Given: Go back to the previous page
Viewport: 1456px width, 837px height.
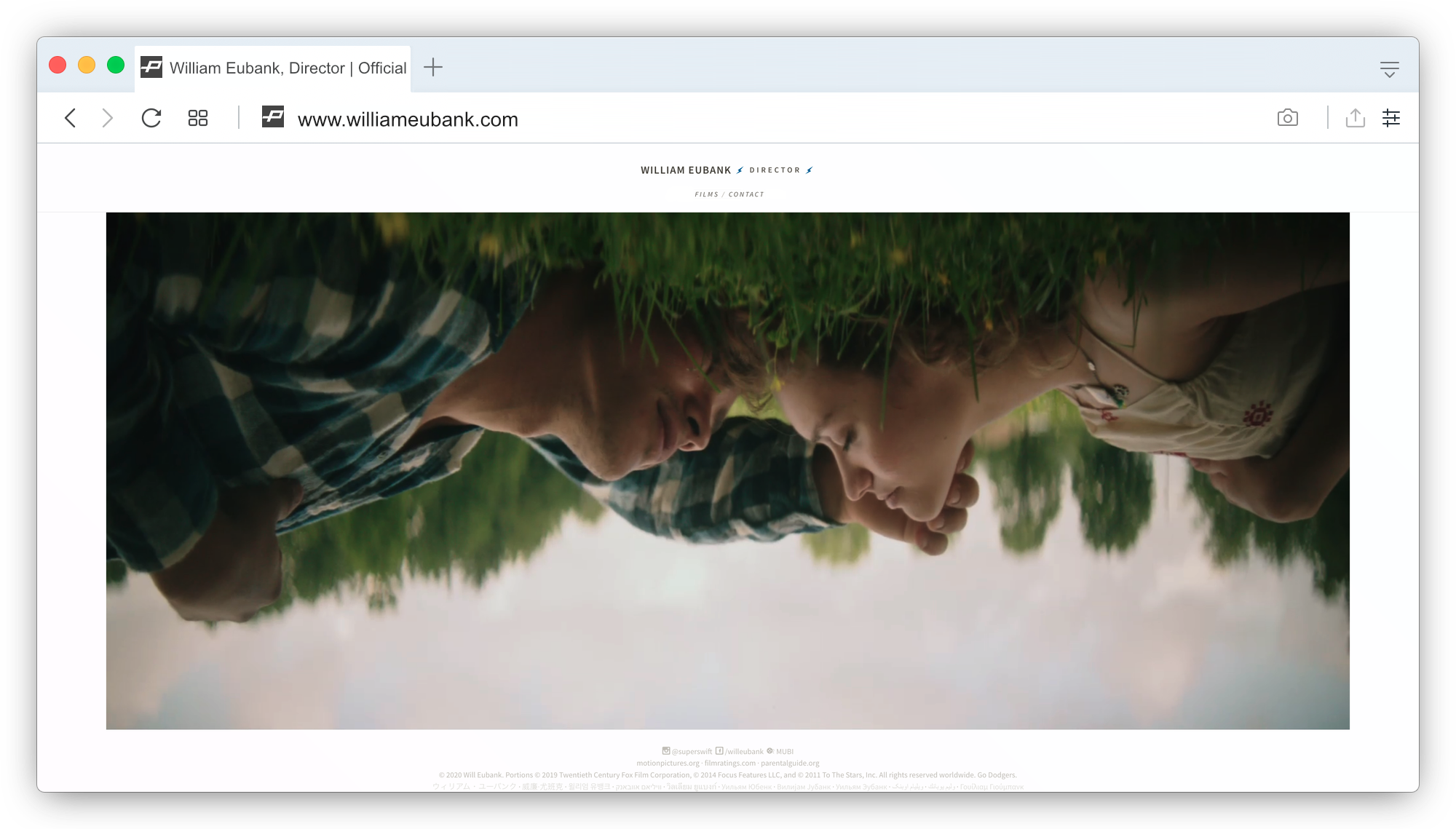Looking at the screenshot, I should 71,118.
